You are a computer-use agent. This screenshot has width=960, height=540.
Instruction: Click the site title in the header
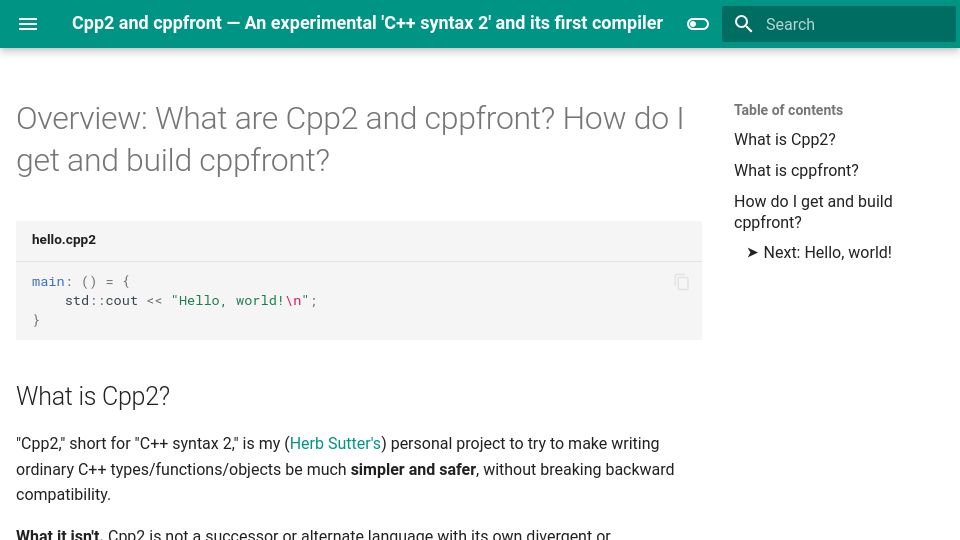[x=367, y=23]
